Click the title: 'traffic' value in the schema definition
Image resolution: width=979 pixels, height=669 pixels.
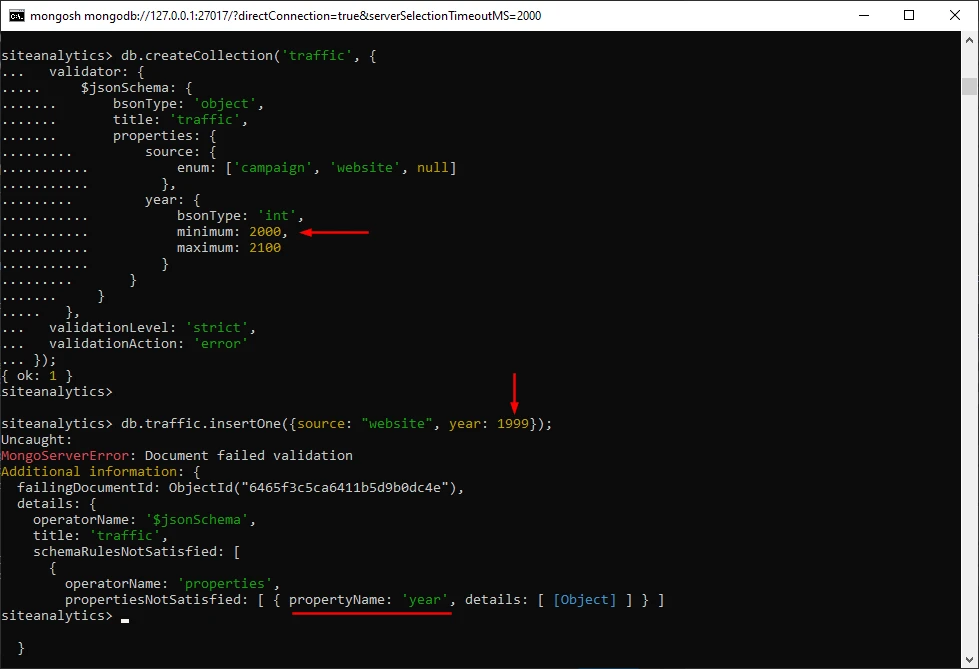click(x=204, y=119)
